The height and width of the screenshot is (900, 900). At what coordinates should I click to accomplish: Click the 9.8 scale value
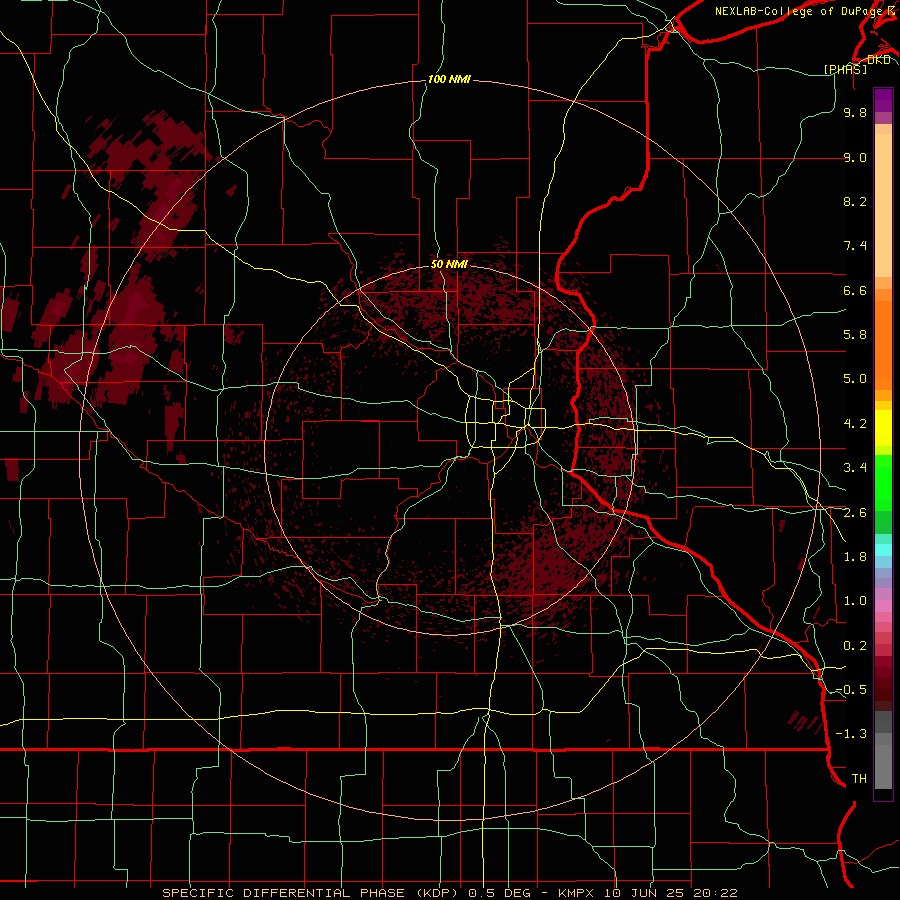855,112
